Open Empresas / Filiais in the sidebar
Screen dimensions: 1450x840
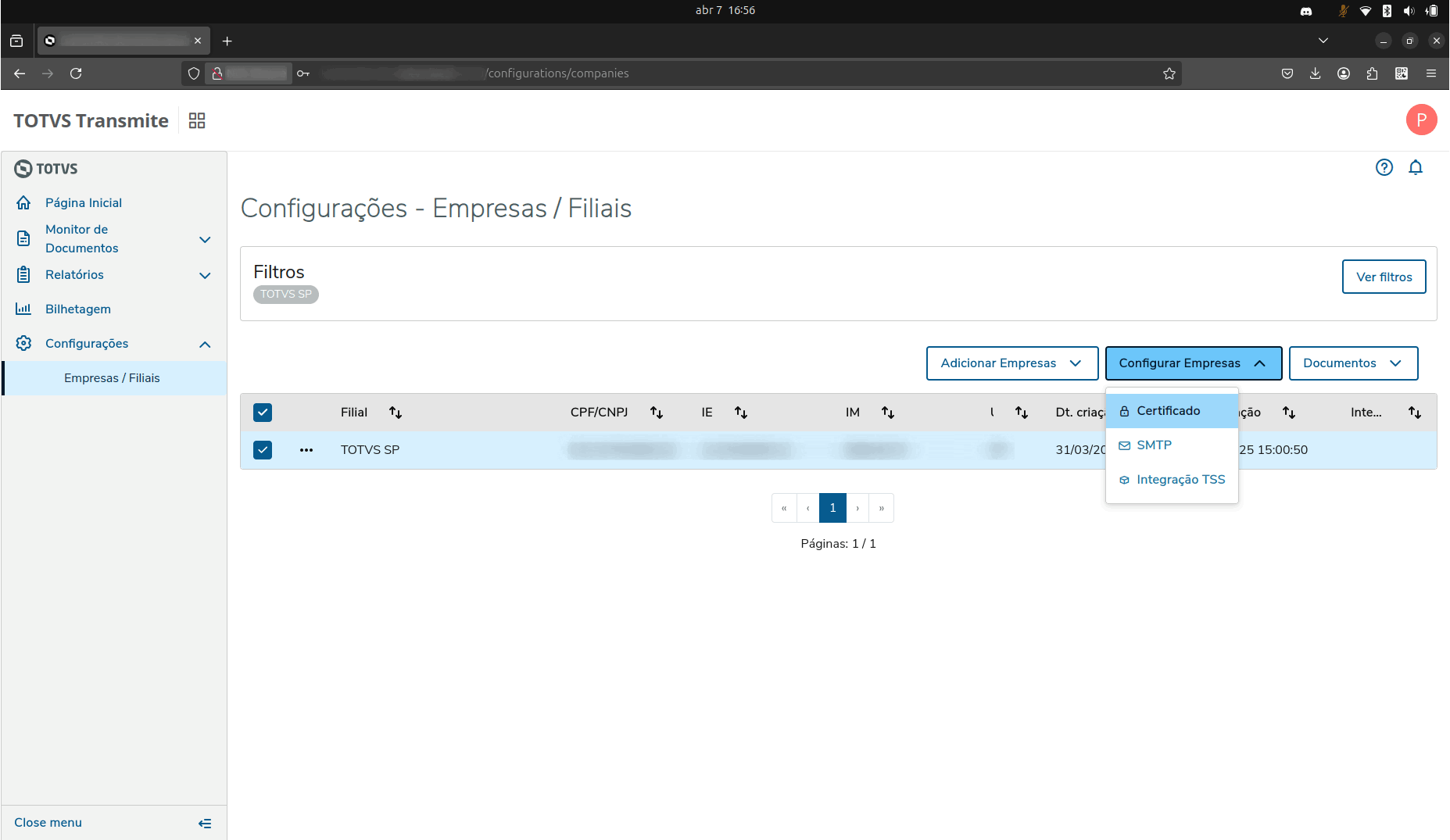tap(115, 378)
